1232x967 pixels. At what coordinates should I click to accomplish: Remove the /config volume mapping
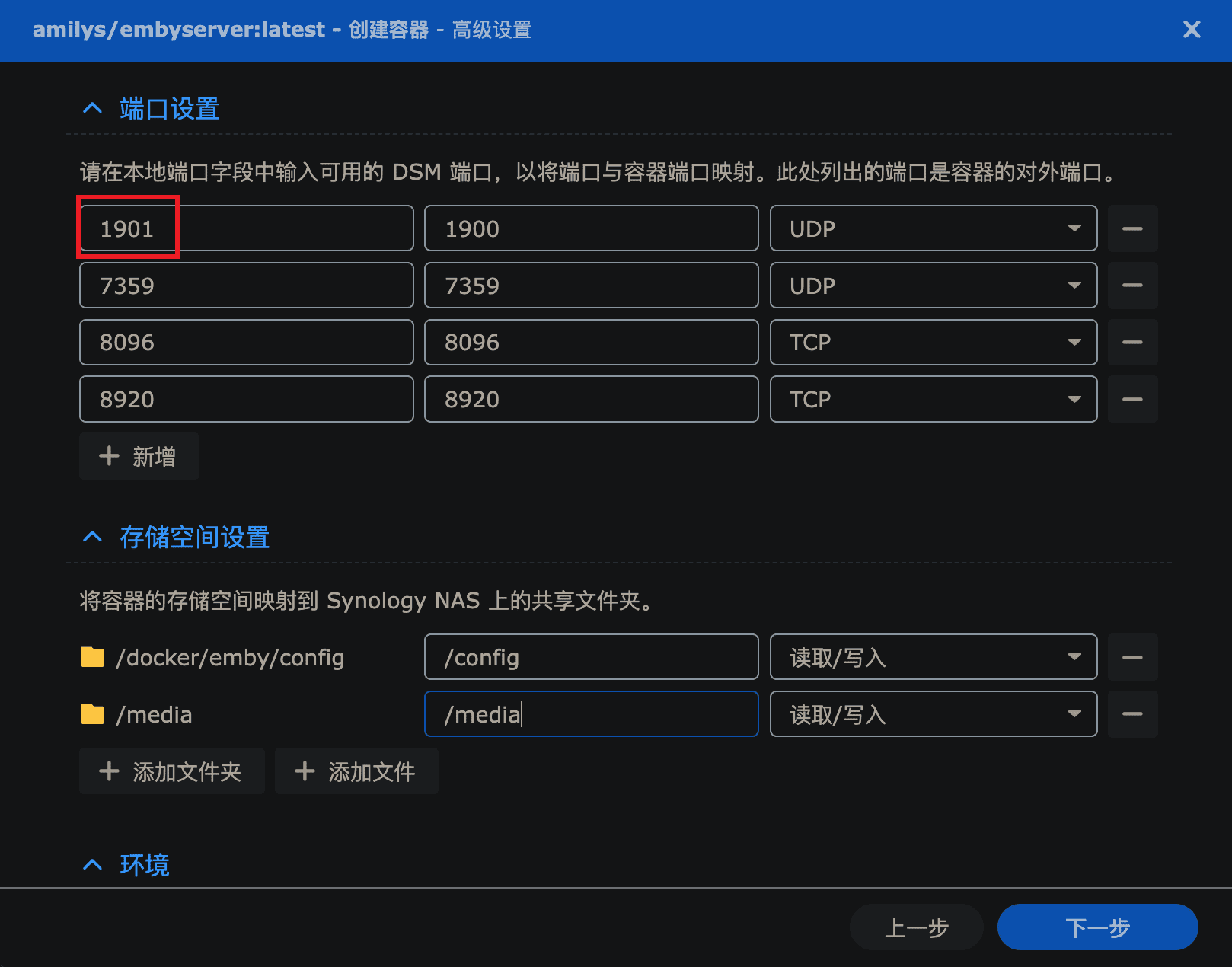[1132, 657]
